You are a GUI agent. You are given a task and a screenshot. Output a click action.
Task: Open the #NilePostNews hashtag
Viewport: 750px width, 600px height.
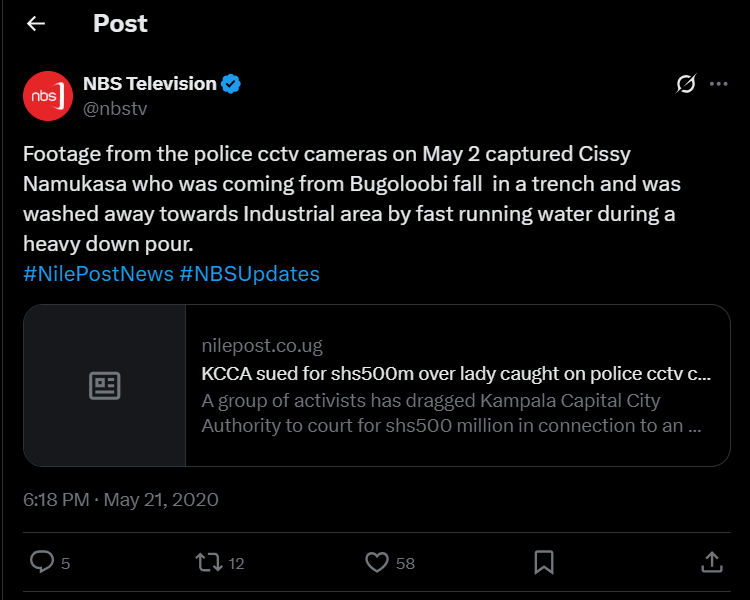pyautogui.click(x=98, y=273)
